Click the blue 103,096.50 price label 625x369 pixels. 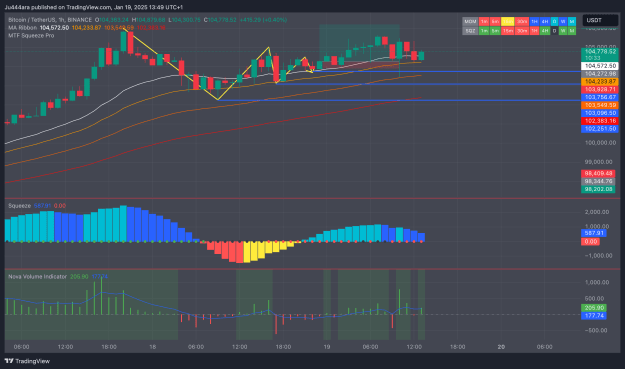tap(600, 113)
